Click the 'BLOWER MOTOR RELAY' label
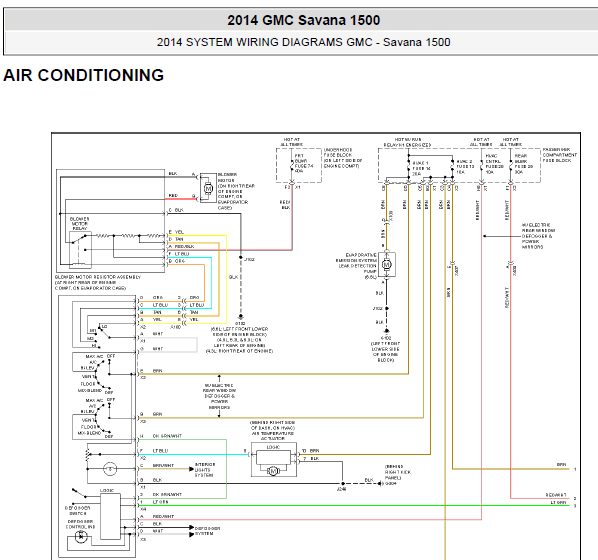Viewport: 598px width, 560px height. pos(79,224)
